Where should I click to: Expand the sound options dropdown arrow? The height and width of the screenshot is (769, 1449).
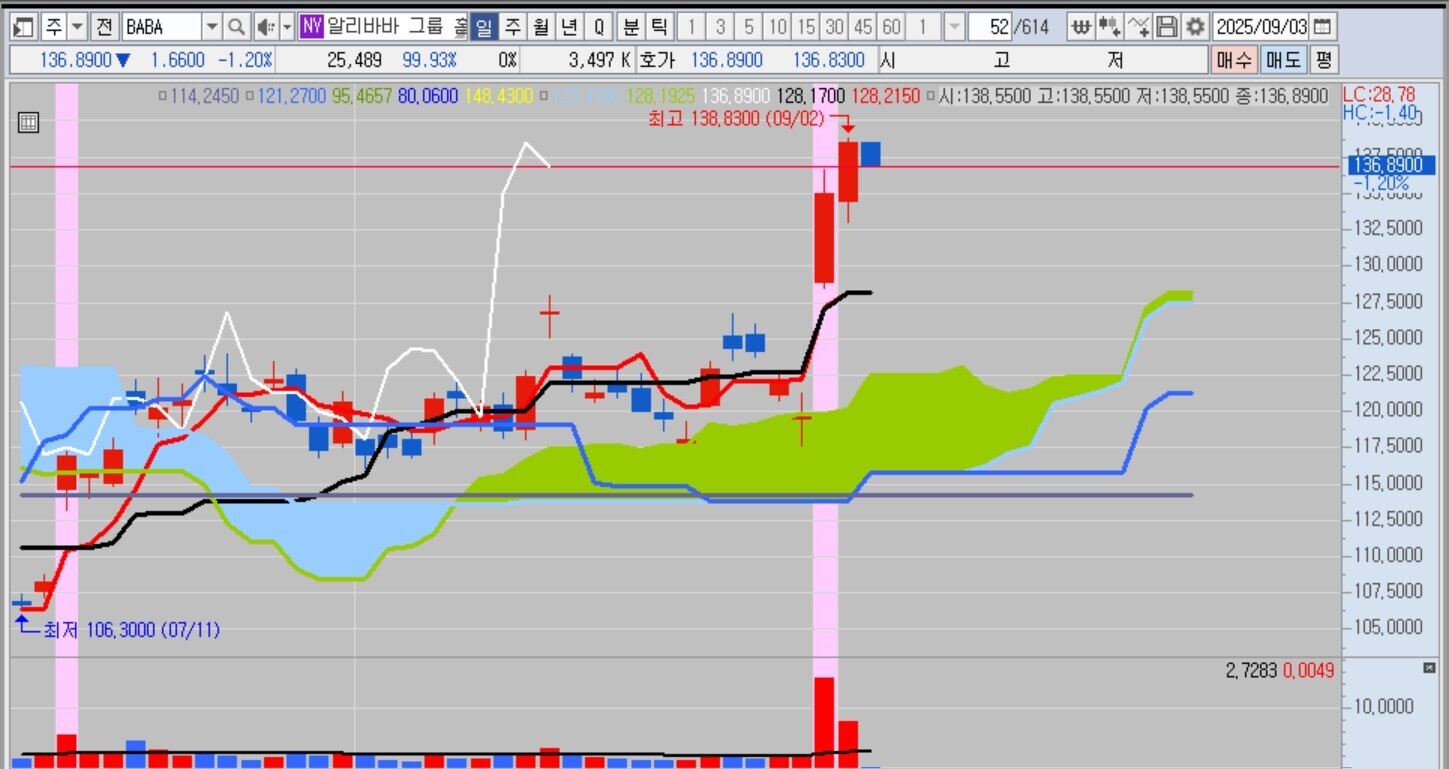tap(287, 26)
